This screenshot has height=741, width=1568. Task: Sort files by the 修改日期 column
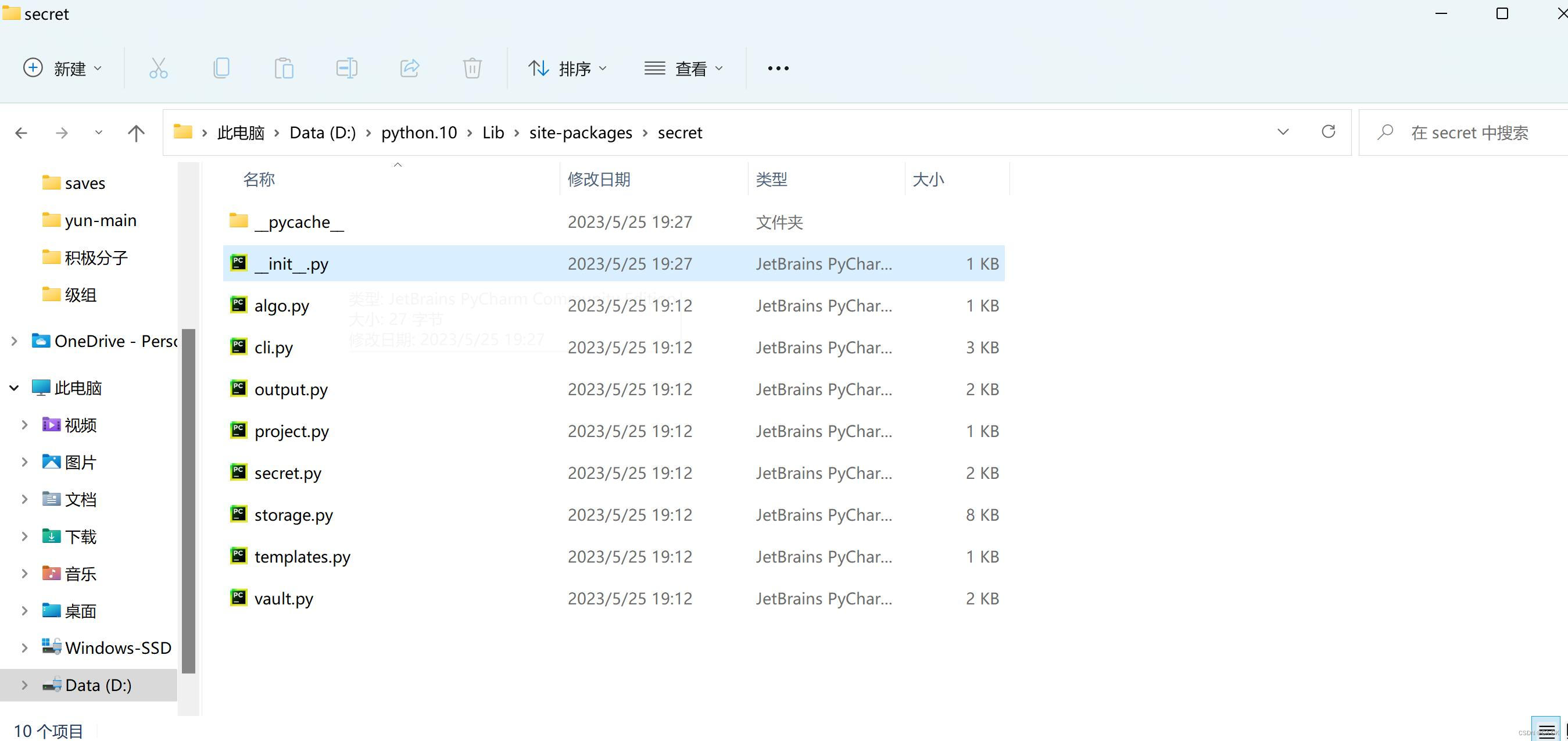tap(599, 178)
